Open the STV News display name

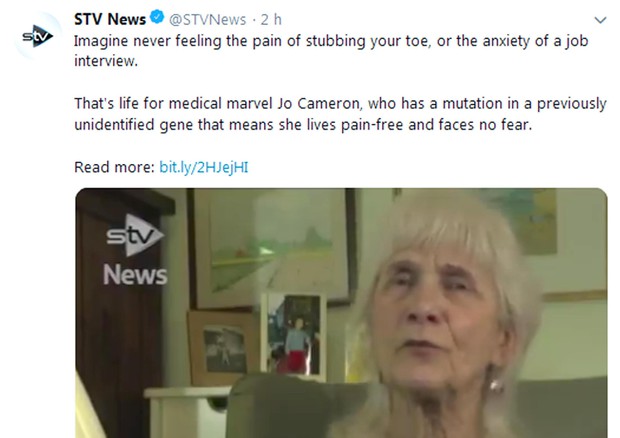(110, 19)
